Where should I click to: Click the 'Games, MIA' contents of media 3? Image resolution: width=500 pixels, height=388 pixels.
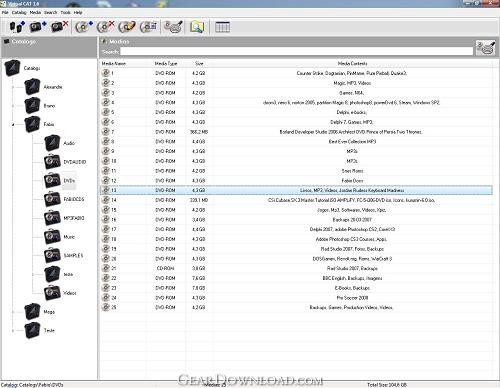(352, 93)
